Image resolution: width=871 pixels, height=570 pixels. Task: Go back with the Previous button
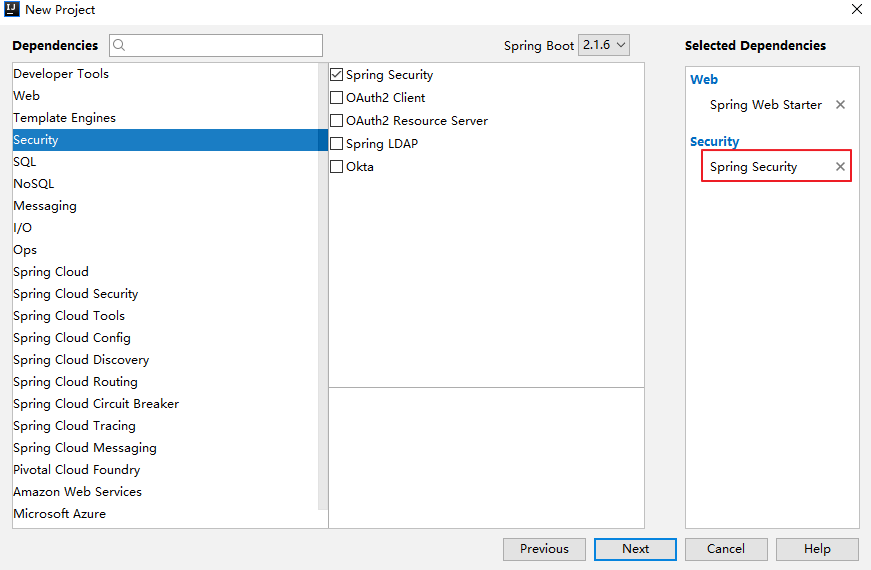pos(545,549)
